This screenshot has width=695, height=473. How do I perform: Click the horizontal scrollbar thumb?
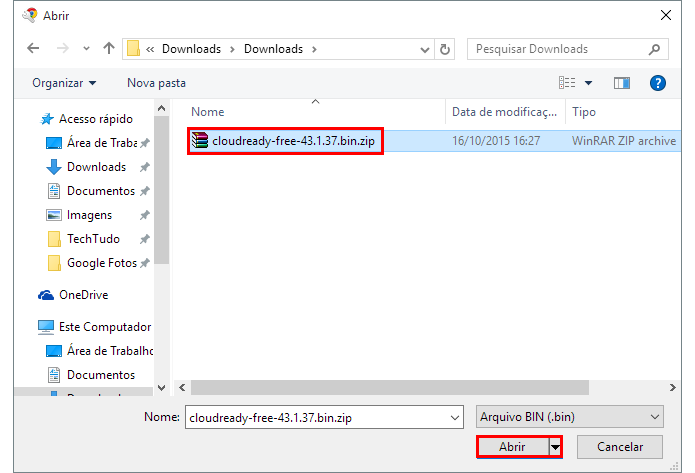point(390,387)
